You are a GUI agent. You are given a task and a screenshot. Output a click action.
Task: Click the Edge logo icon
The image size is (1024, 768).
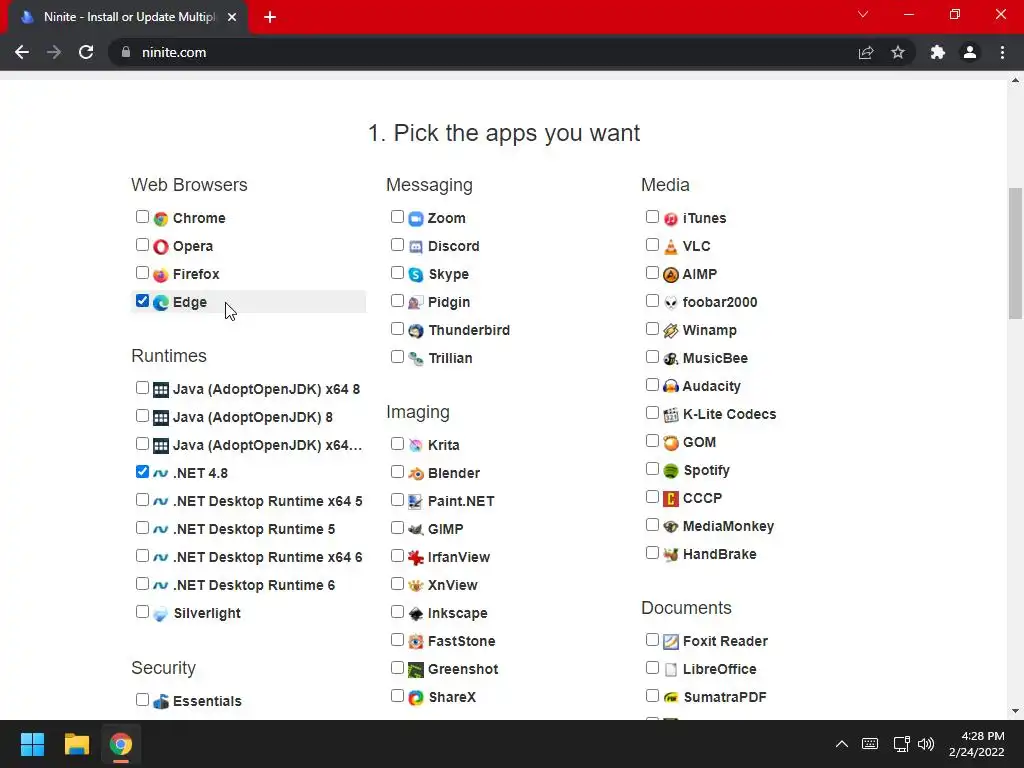coord(161,302)
